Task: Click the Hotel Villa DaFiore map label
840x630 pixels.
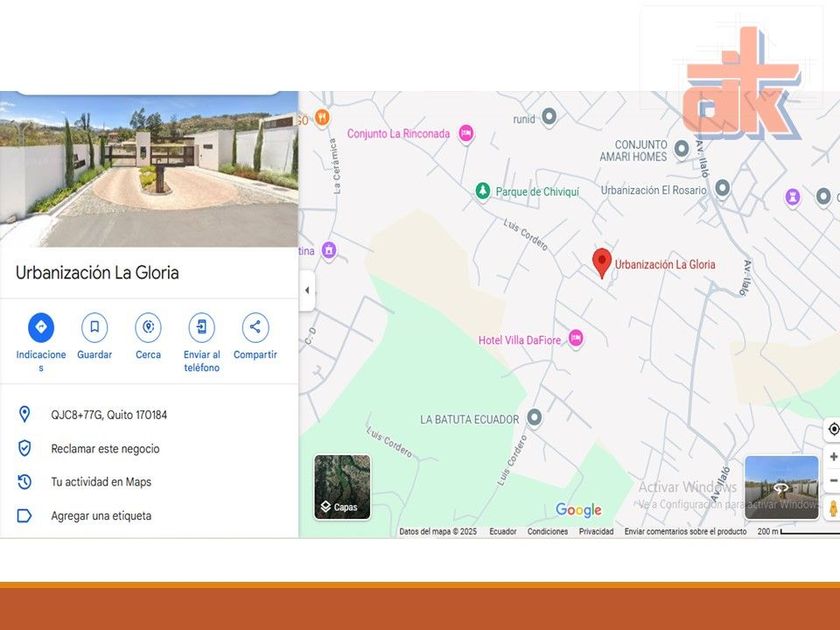Action: pyautogui.click(x=519, y=340)
